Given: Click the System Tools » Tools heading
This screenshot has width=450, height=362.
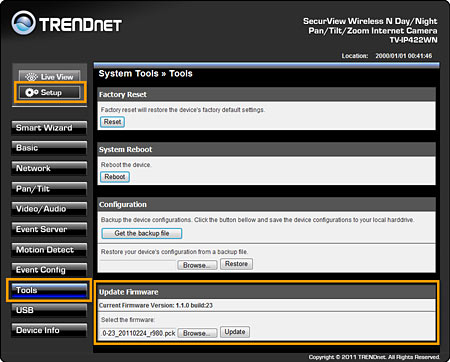Looking at the screenshot, I should tap(145, 74).
